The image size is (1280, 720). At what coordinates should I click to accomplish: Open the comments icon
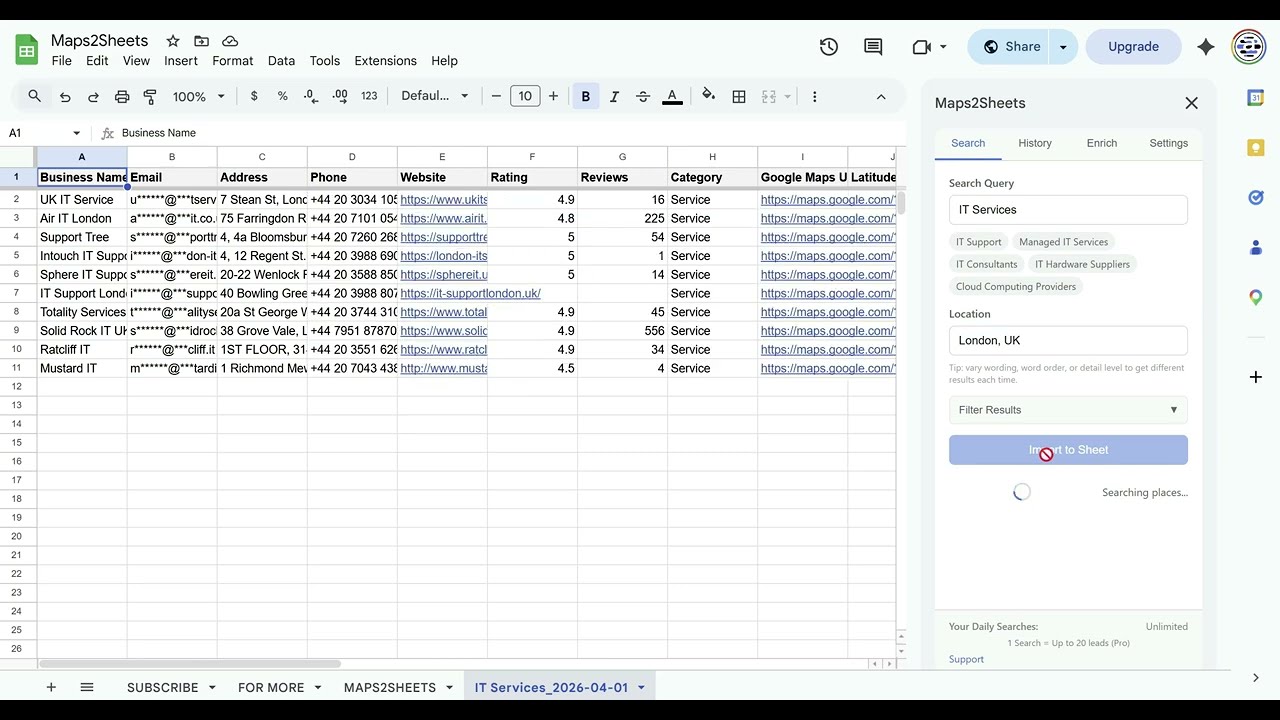873,47
